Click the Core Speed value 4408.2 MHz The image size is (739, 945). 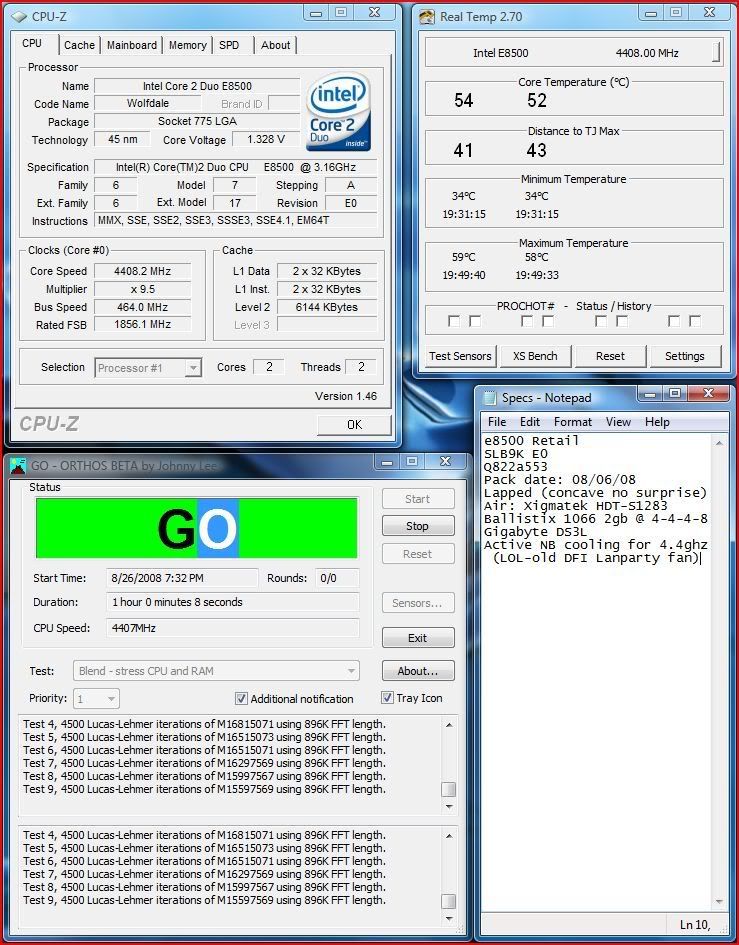[x=142, y=271]
